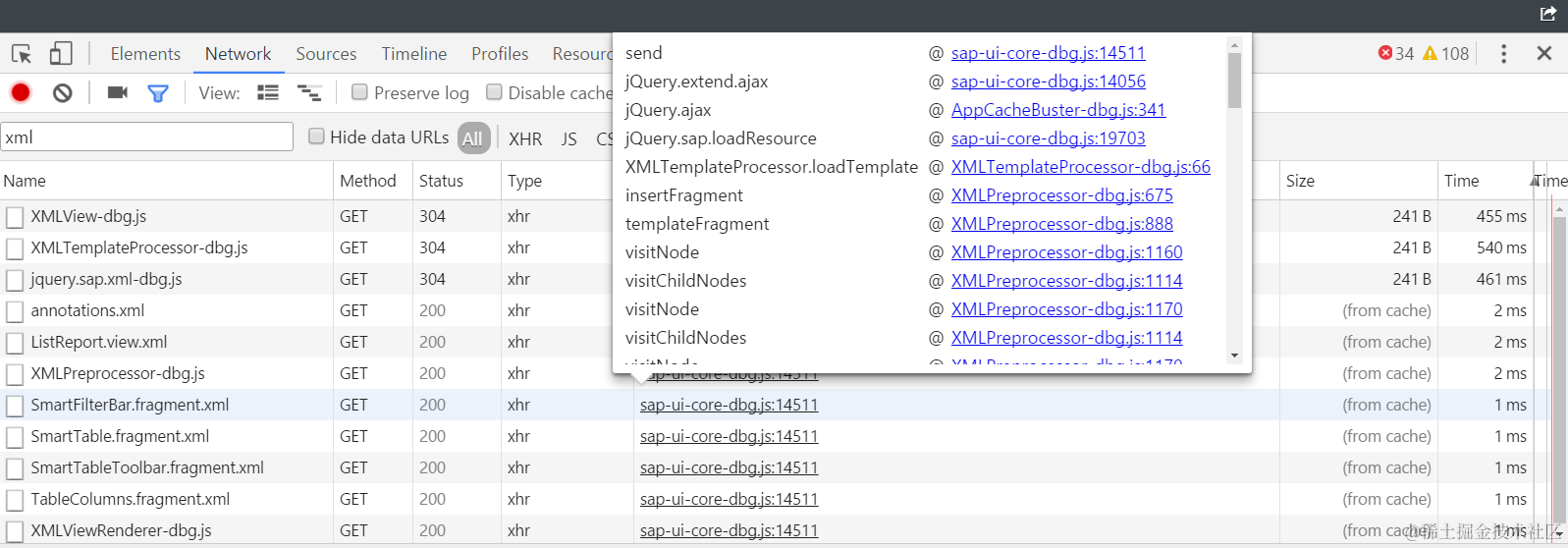1568x548 pixels.
Task: Select the jquery.sap.xml-dbg.js request
Action: tap(106, 279)
